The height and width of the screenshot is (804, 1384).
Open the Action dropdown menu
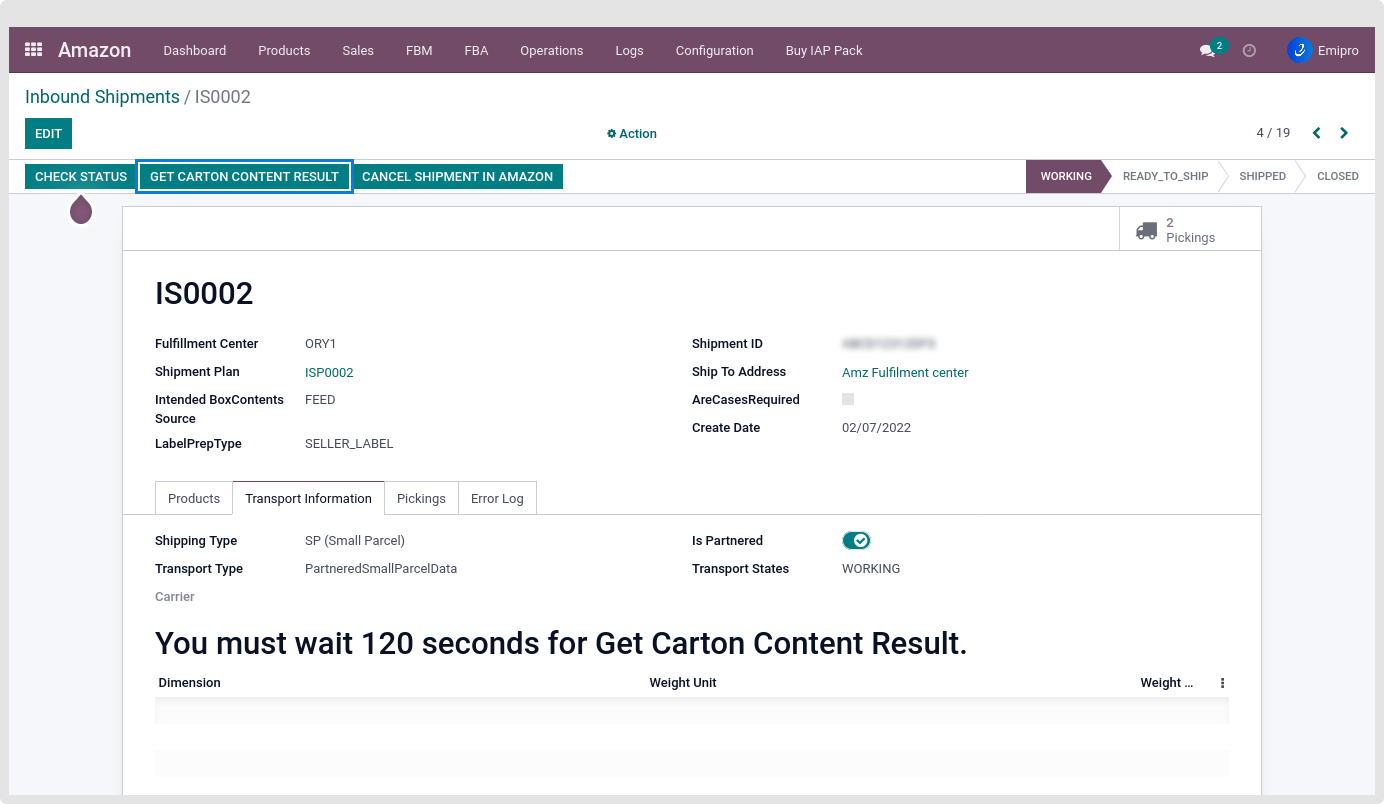[x=632, y=133]
